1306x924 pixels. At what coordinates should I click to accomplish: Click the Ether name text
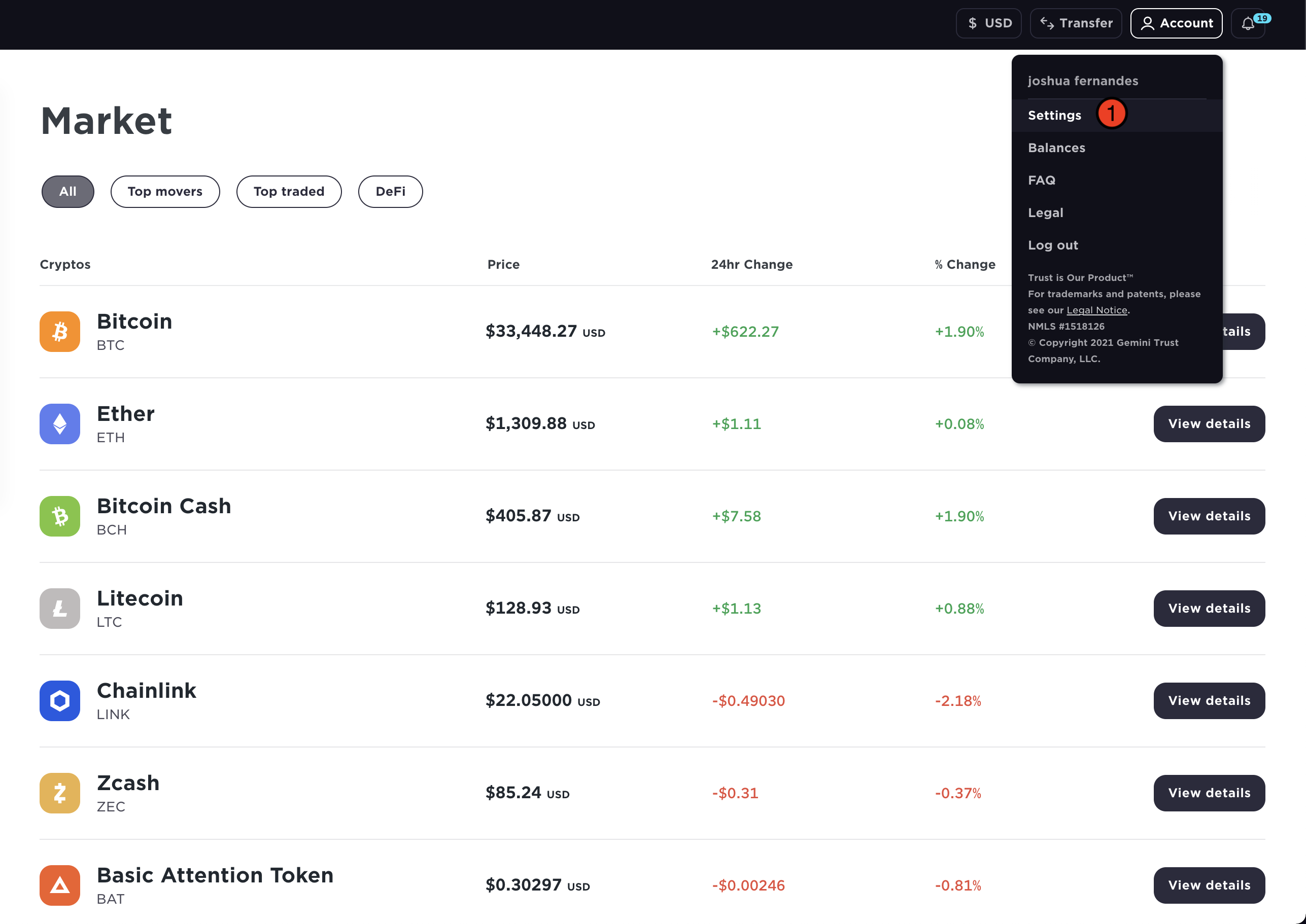pyautogui.click(x=126, y=414)
